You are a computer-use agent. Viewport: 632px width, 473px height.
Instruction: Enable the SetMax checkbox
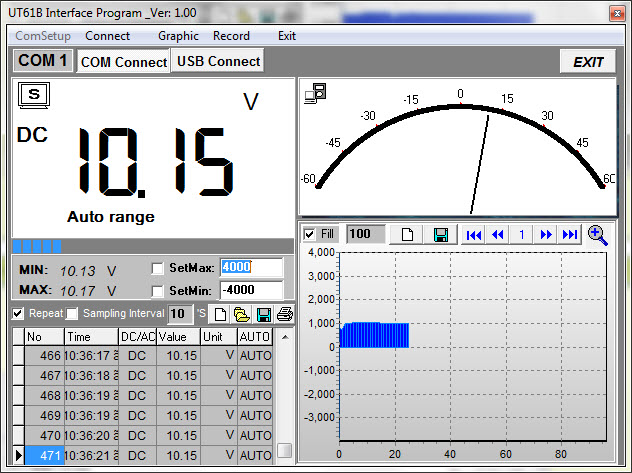[x=157, y=268]
